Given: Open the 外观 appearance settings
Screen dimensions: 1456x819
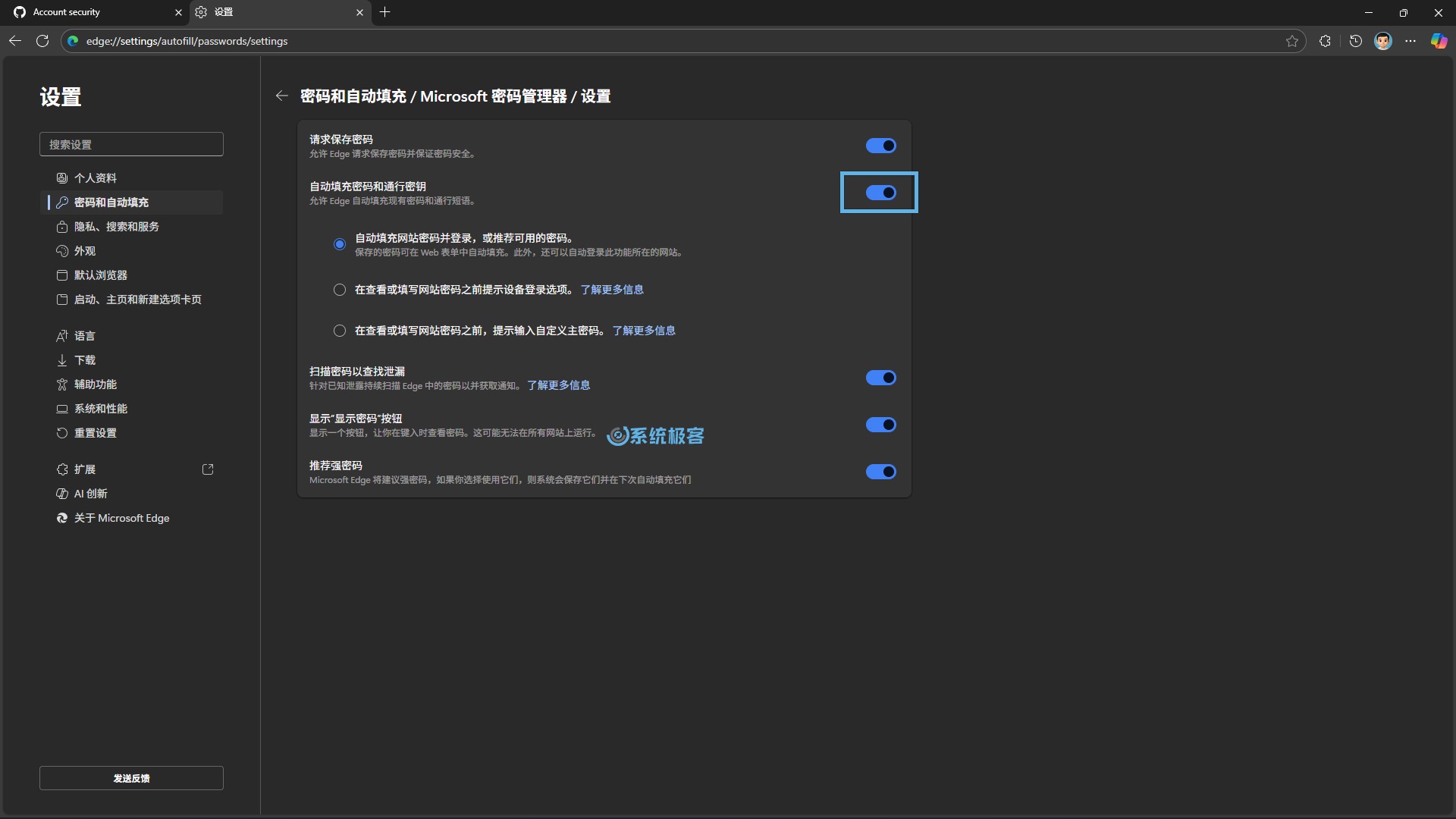Looking at the screenshot, I should pyautogui.click(x=84, y=251).
